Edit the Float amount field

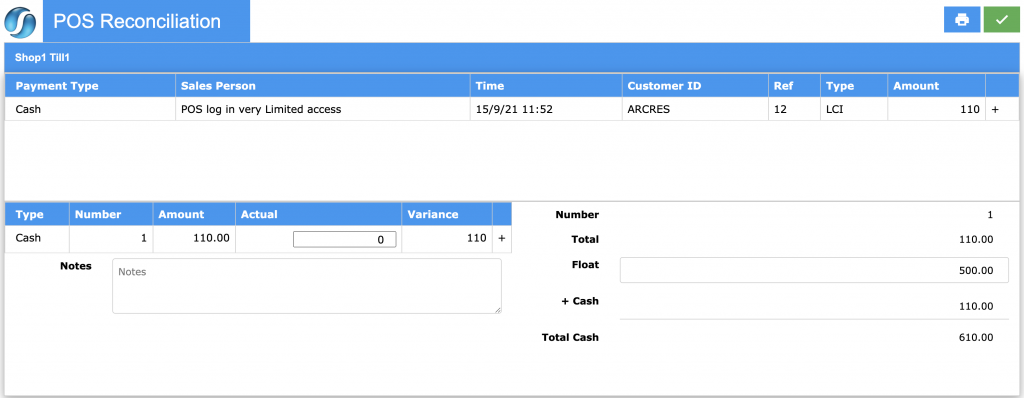pyautogui.click(x=814, y=270)
